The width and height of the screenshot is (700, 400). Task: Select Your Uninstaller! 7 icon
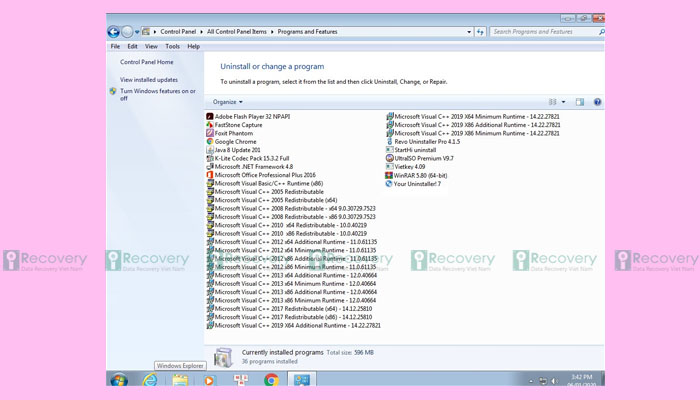(389, 183)
